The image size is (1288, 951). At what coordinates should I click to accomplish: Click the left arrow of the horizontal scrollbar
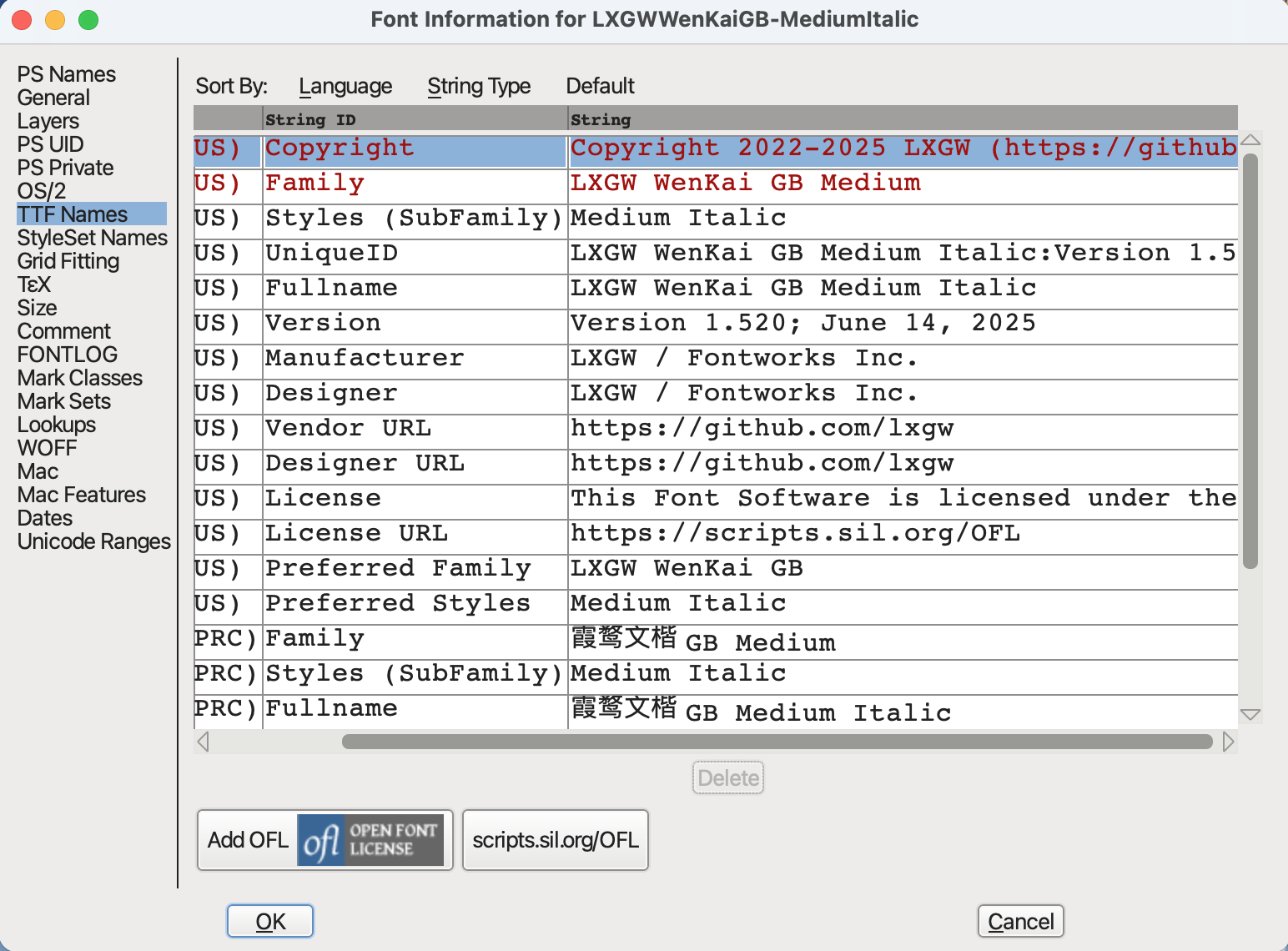tap(203, 742)
